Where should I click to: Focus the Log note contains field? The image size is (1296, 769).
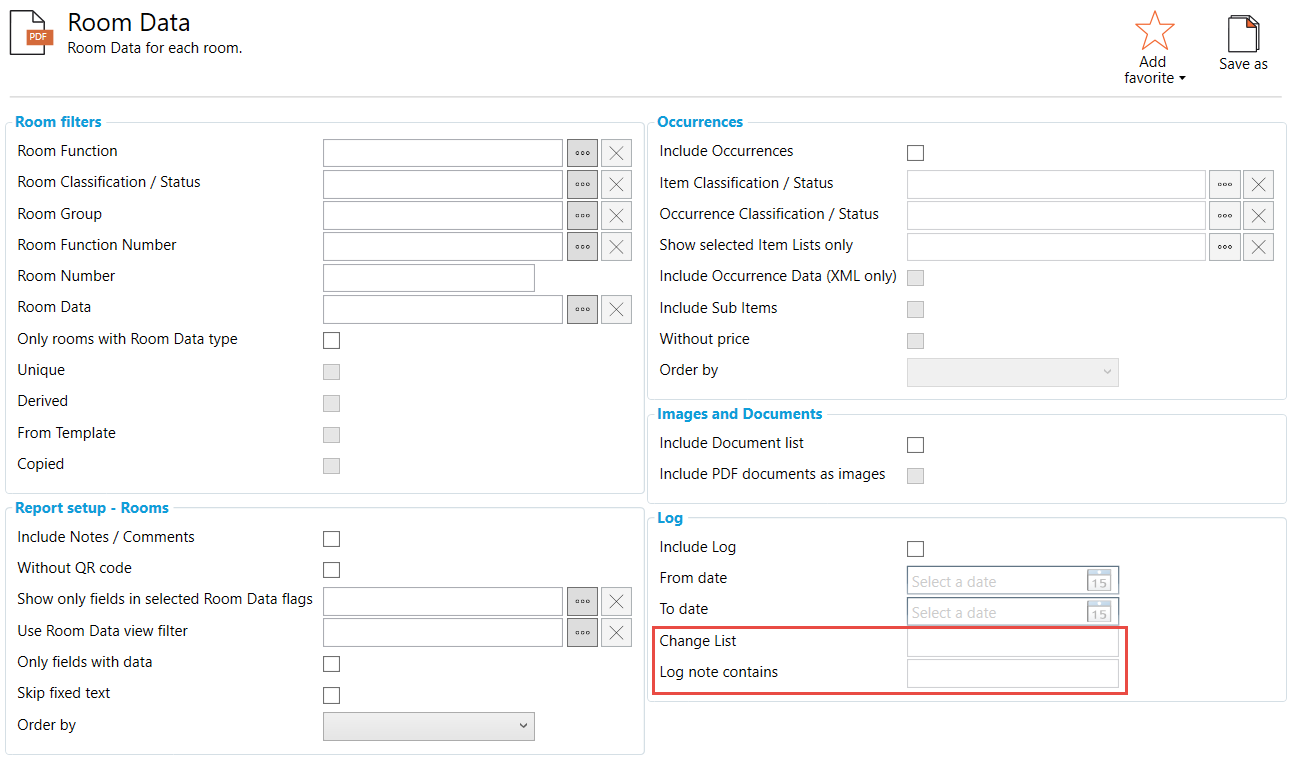click(1012, 674)
